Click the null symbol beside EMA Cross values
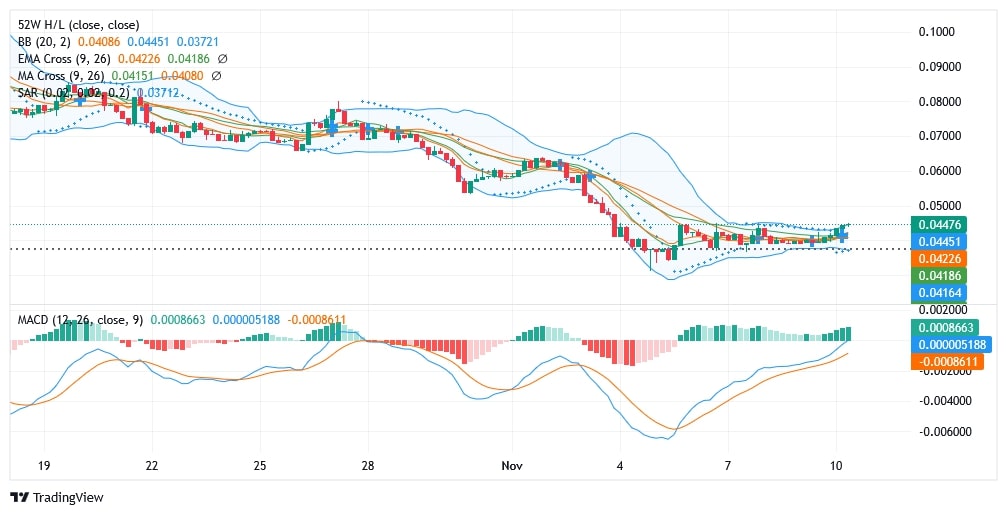1007x515 pixels. 222,59
